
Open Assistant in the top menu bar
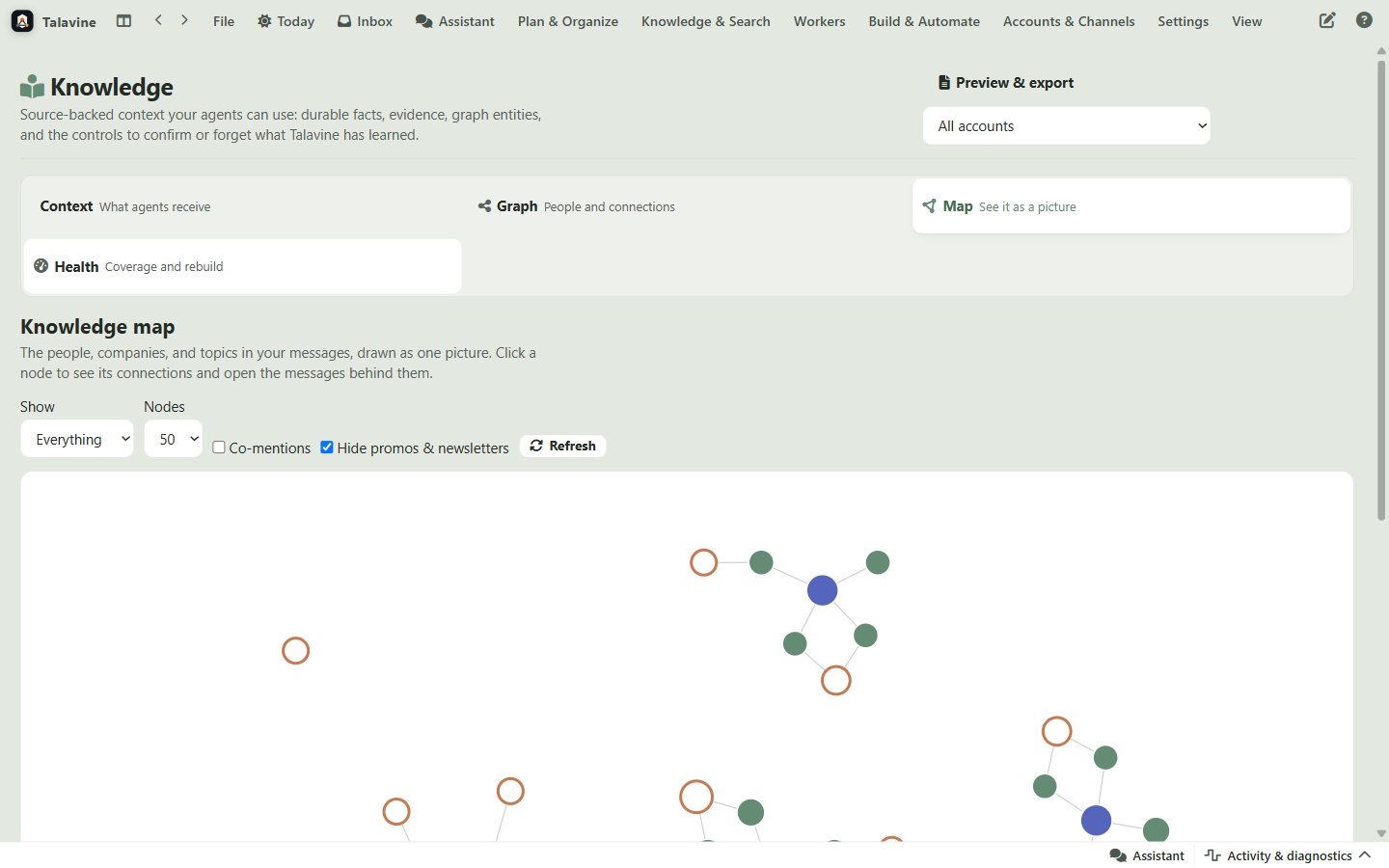454,21
